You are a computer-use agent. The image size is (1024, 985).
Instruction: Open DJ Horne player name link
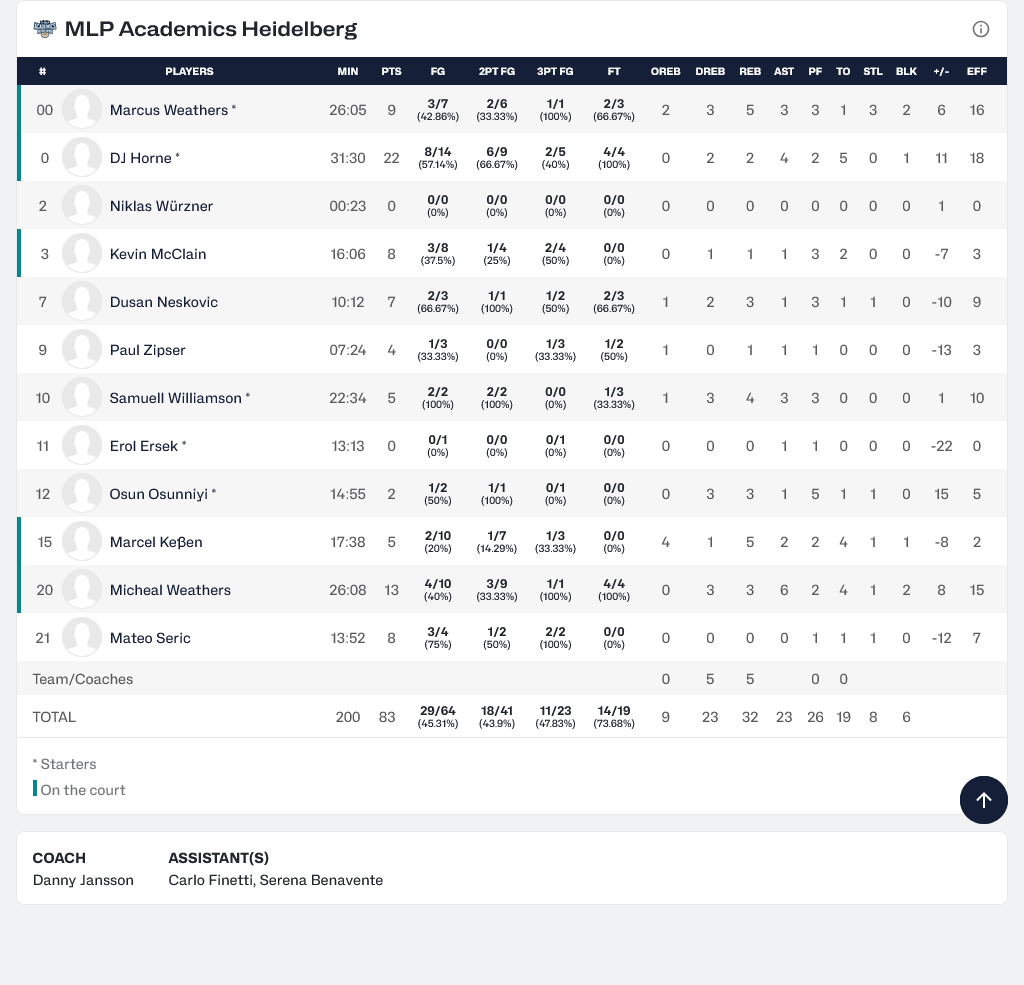pyautogui.click(x=140, y=158)
